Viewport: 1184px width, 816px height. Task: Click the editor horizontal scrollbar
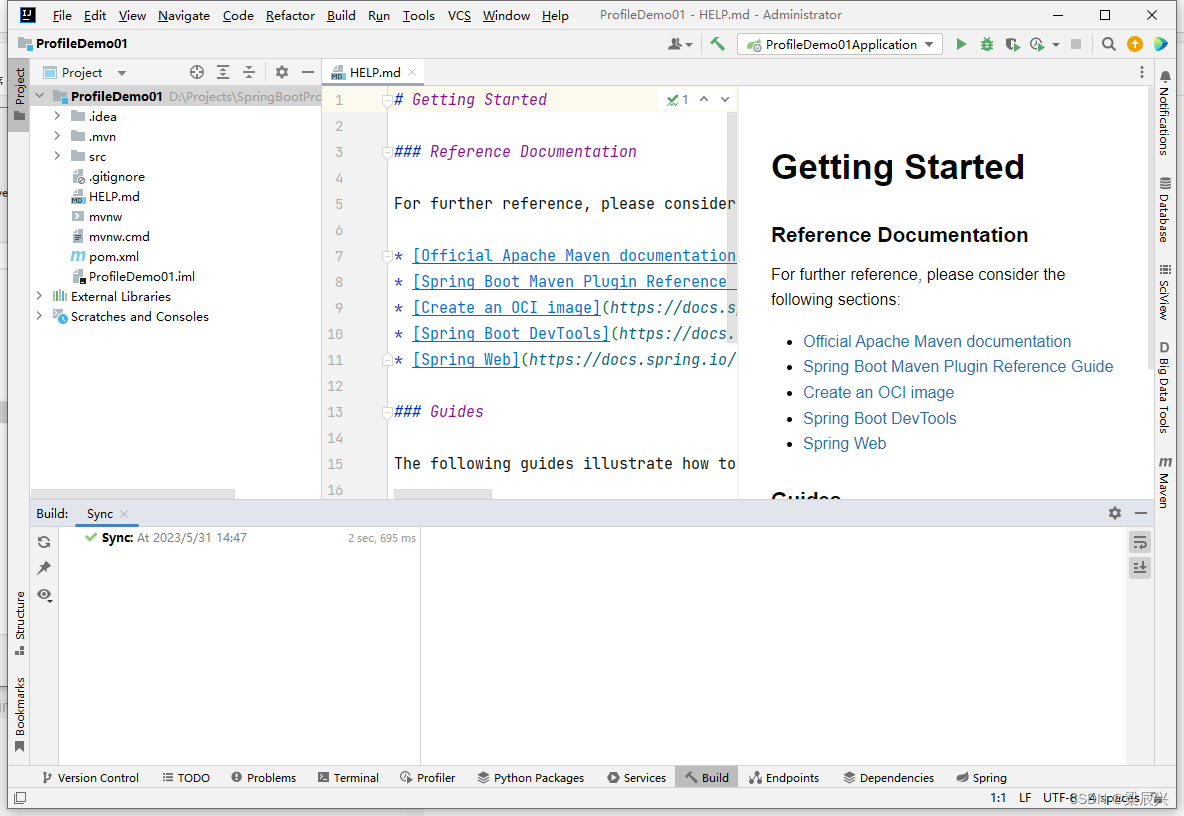pos(442,494)
